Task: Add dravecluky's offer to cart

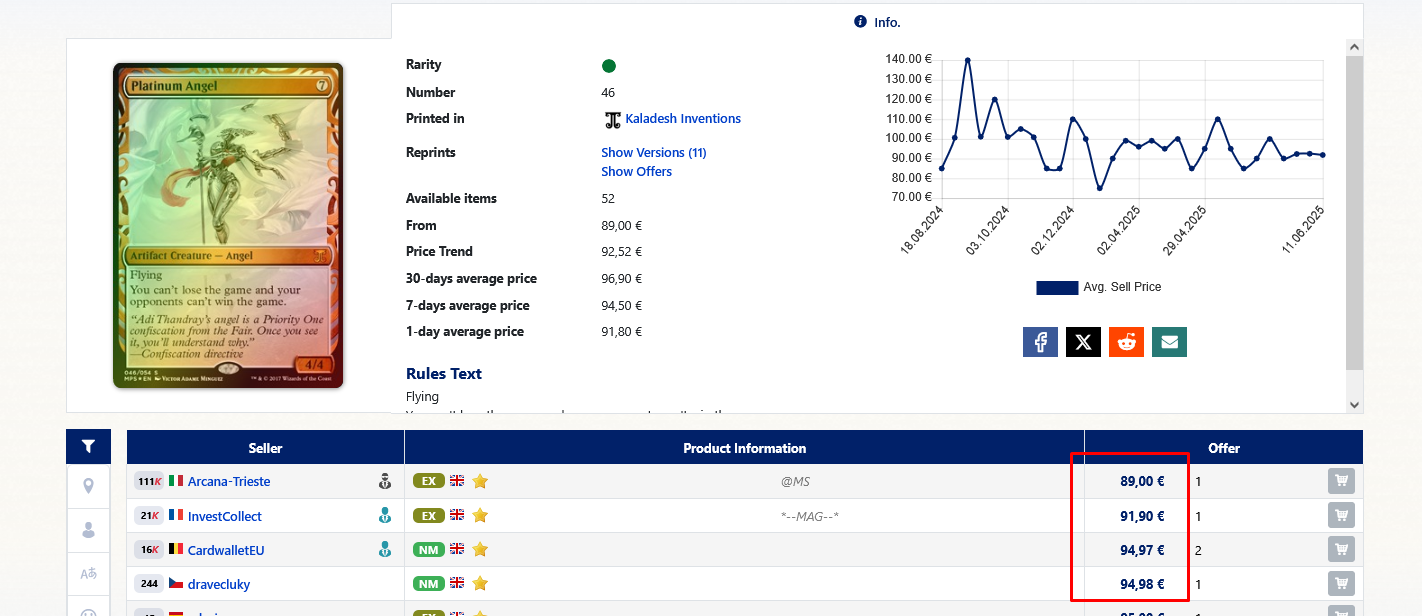Action: click(1340, 584)
